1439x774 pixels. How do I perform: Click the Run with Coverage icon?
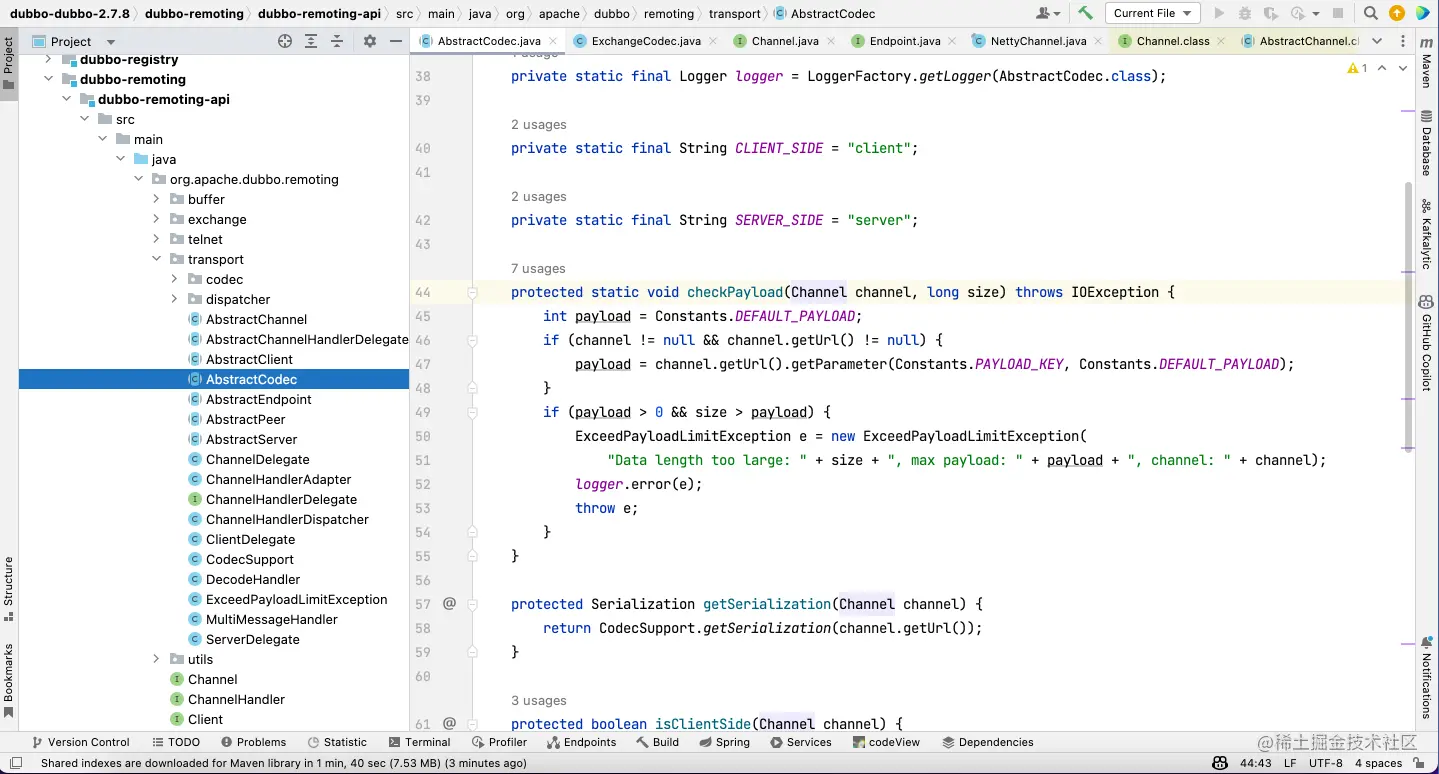pos(1271,13)
